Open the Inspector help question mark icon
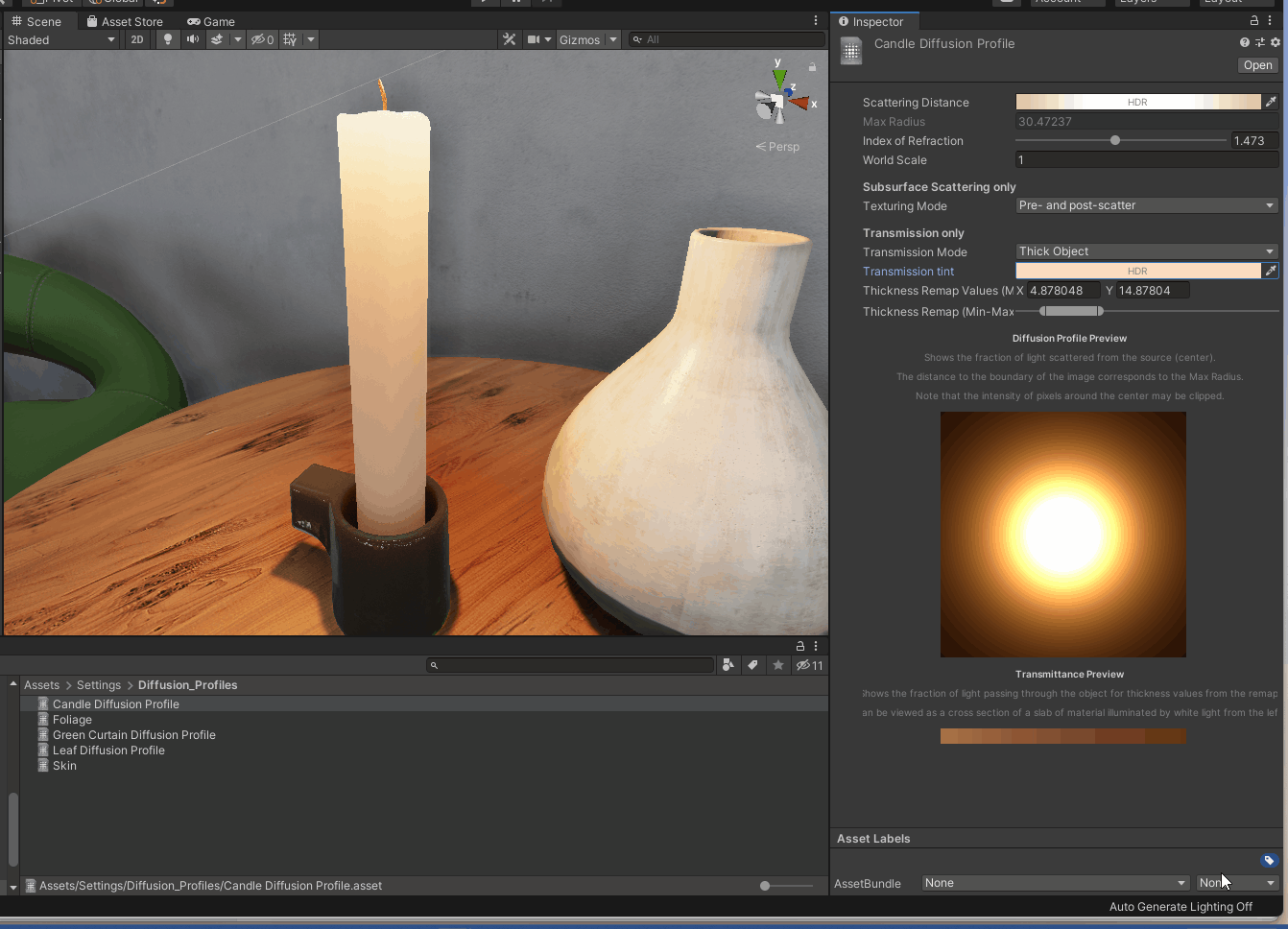This screenshot has height=929, width=1288. pos(1245,42)
